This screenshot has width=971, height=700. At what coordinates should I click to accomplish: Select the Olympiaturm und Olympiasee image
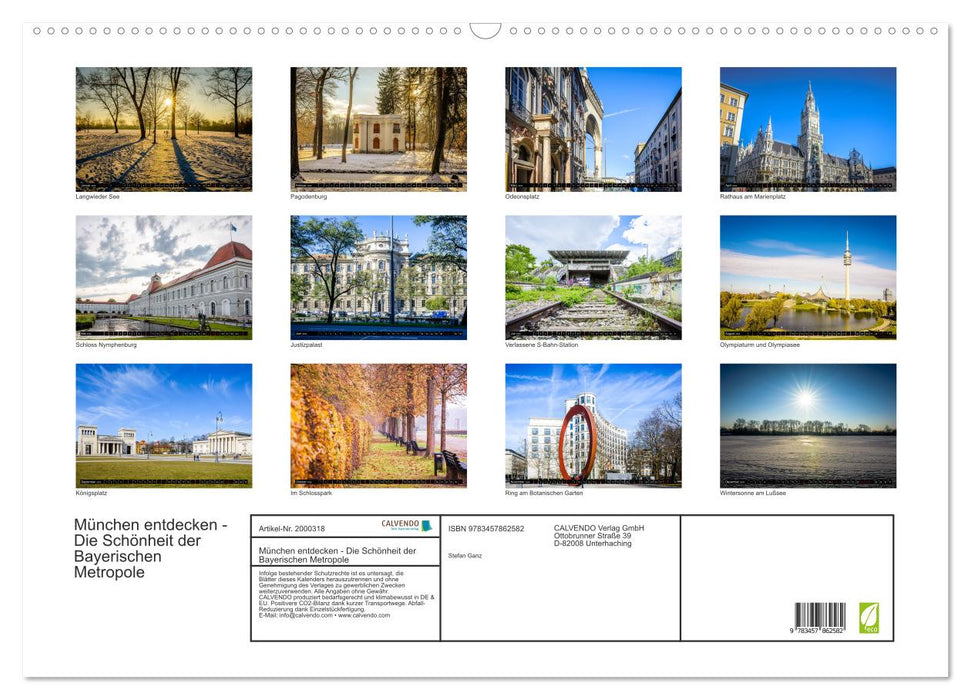coord(808,276)
